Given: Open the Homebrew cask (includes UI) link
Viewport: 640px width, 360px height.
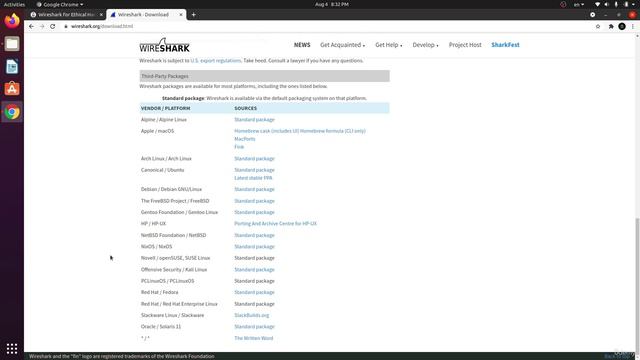Looking at the screenshot, I should coord(267,131).
